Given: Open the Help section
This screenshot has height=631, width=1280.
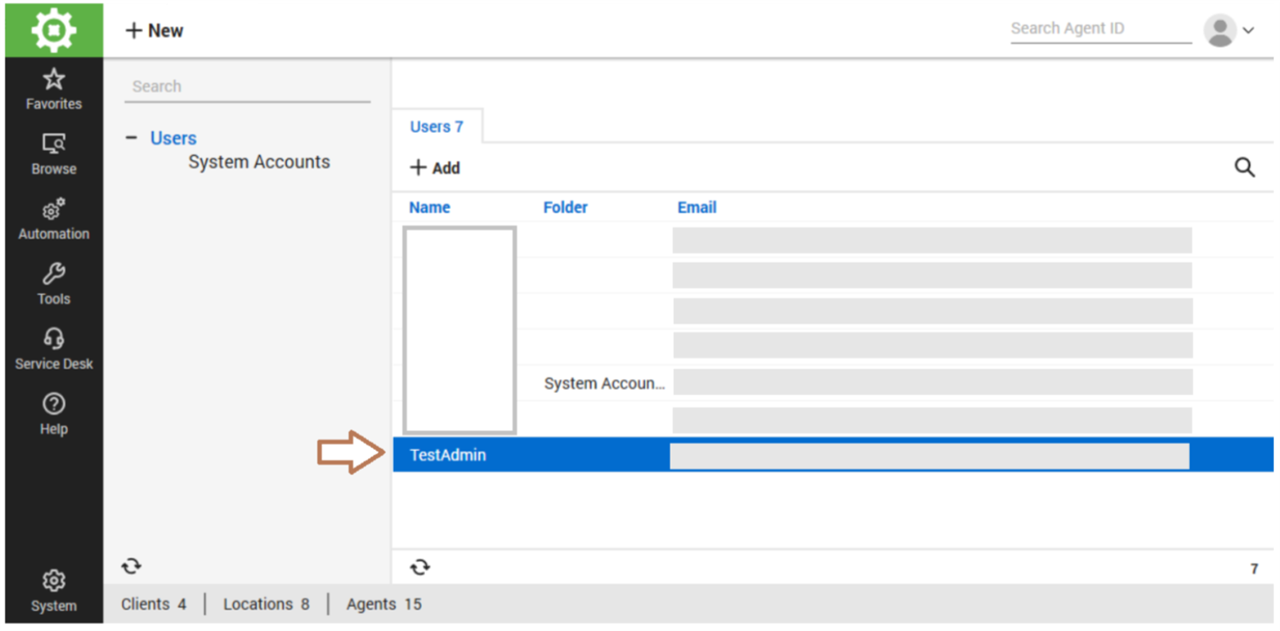Looking at the screenshot, I should (x=54, y=414).
